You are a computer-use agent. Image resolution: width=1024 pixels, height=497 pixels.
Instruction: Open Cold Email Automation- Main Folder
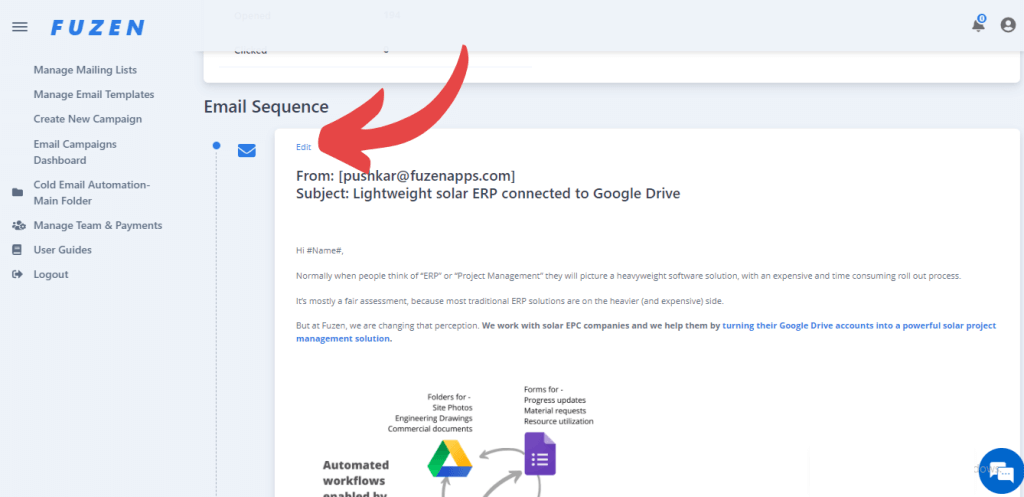tap(91, 193)
